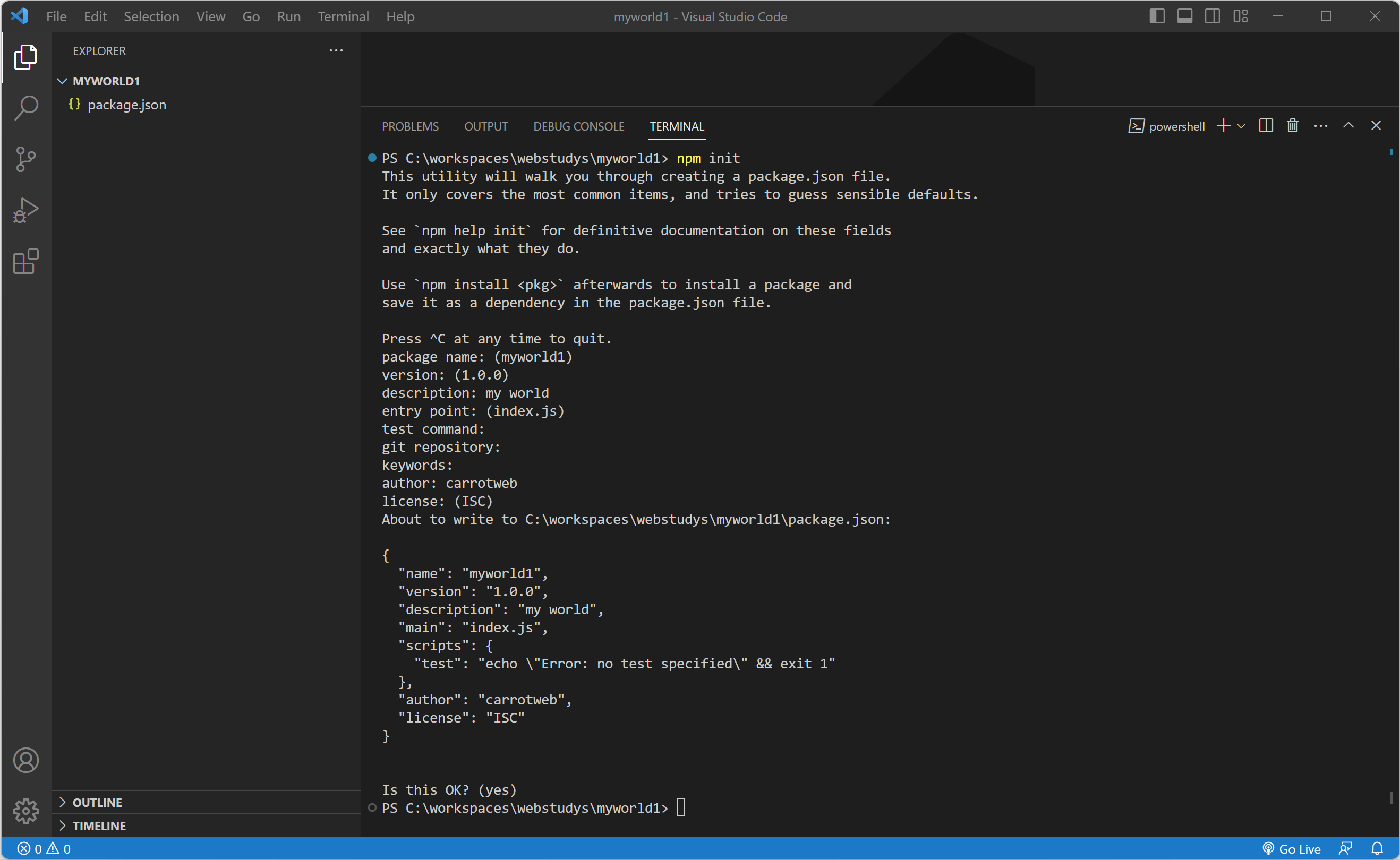1400x860 pixels.
Task: Click errors and warnings status indicator
Action: click(44, 849)
